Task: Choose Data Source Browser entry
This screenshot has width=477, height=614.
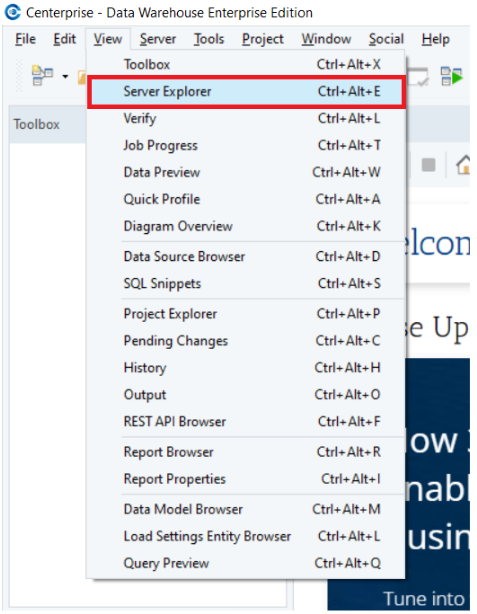Action: click(246, 256)
